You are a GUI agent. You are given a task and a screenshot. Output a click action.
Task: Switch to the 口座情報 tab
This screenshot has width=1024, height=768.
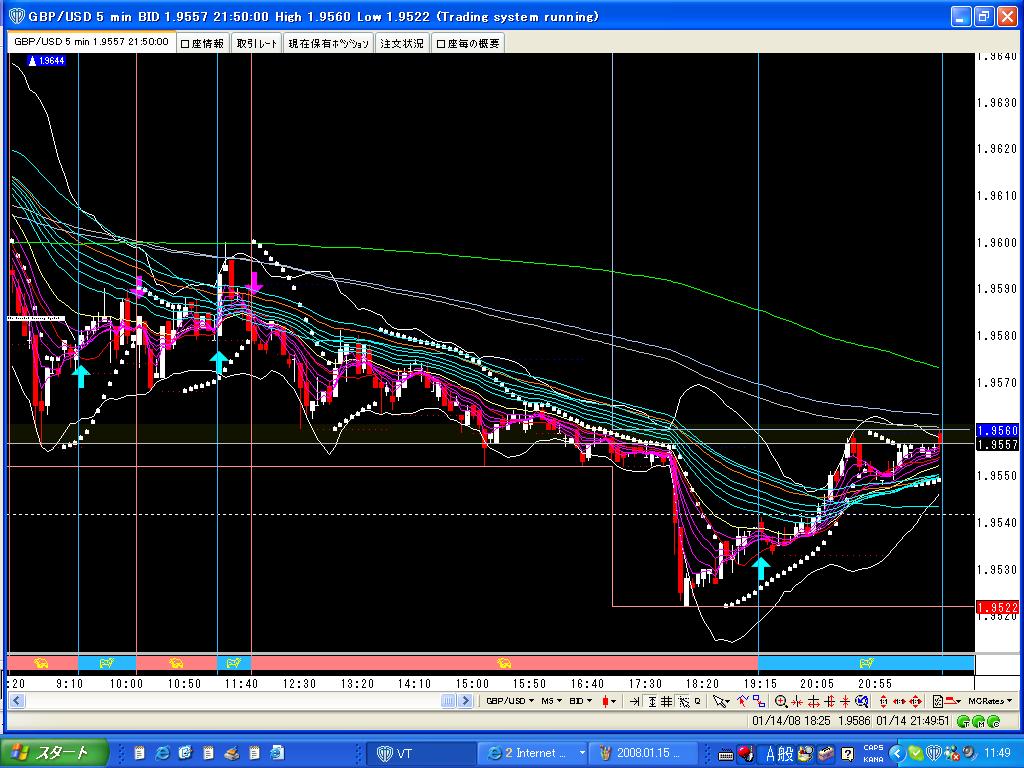(x=202, y=43)
